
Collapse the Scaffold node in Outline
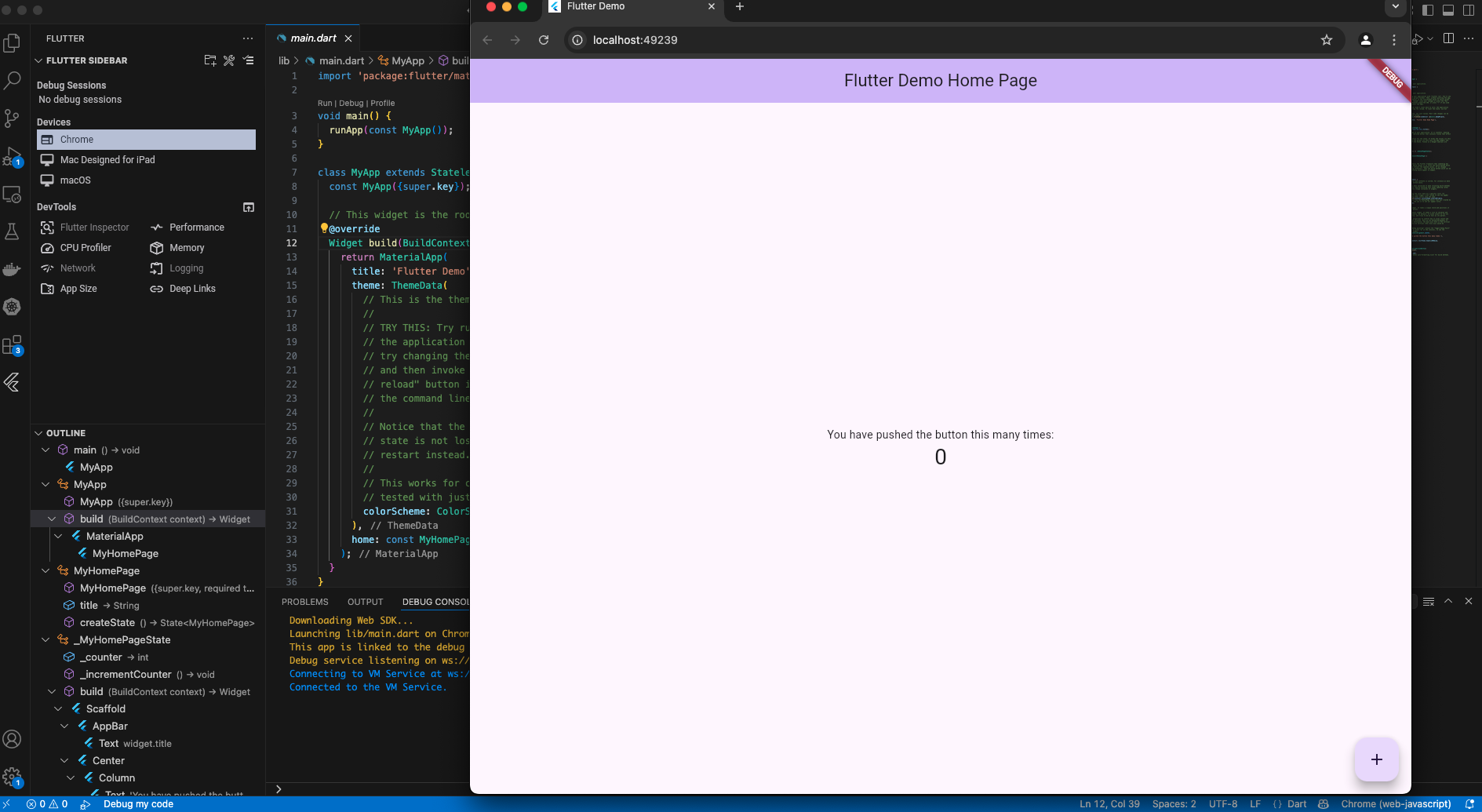click(59, 708)
